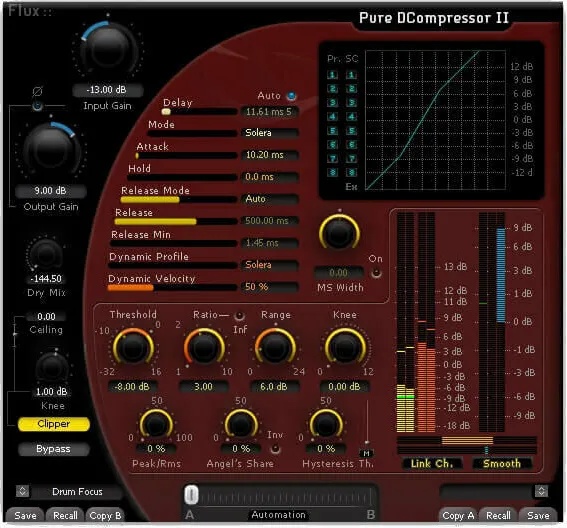Toggle the MS Width On switch
567x528 pixels.
coord(376,273)
